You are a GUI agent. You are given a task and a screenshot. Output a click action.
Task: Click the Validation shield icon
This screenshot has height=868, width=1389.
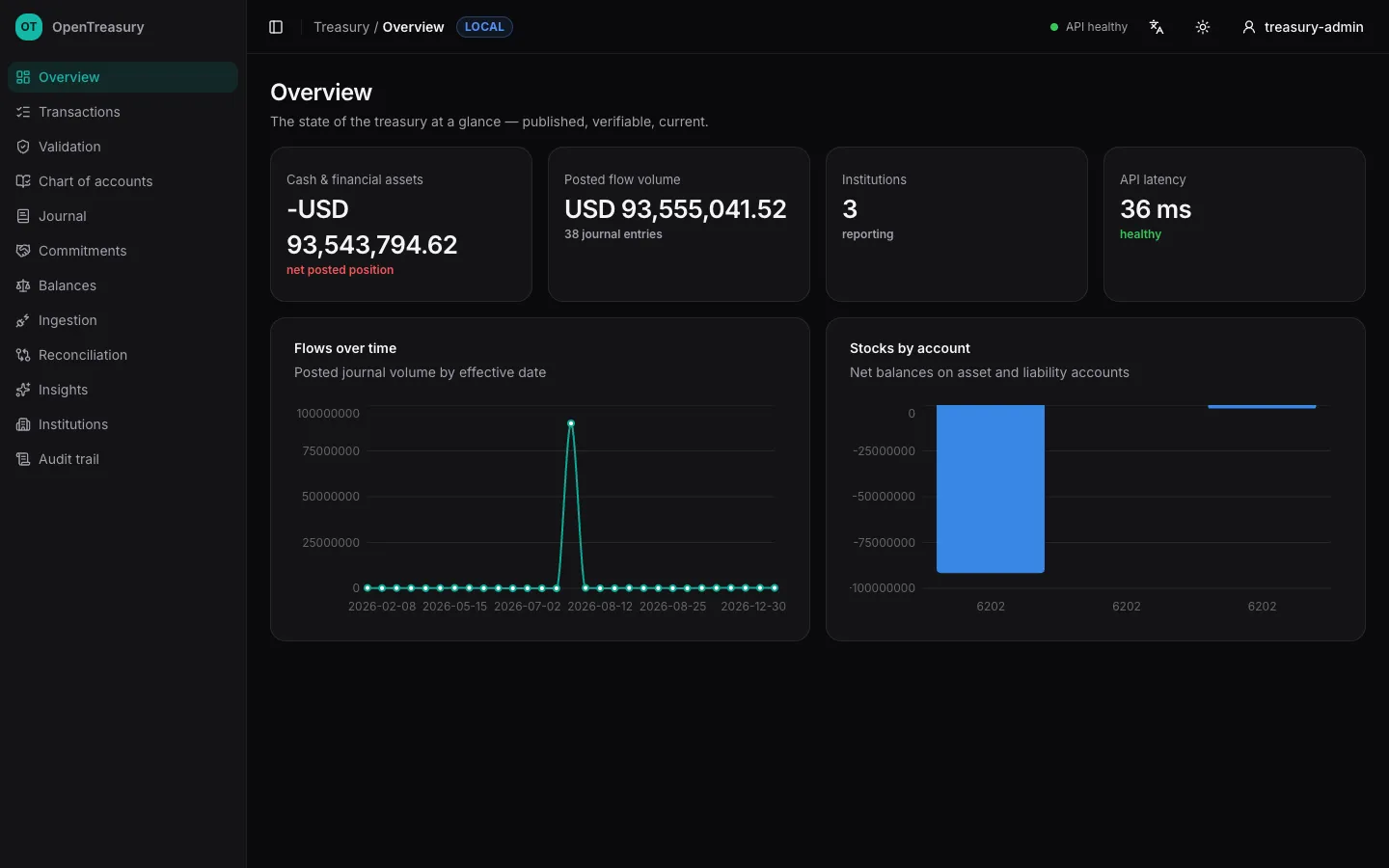(x=23, y=147)
